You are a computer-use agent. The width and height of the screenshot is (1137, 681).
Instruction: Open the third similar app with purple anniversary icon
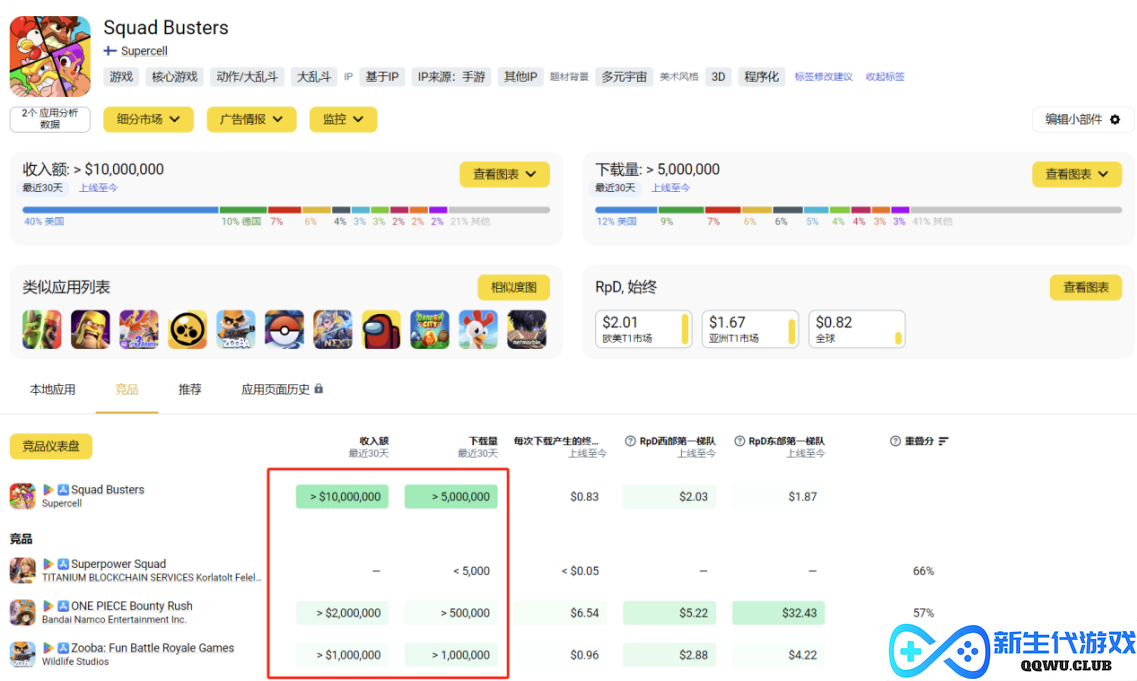pyautogui.click(x=139, y=329)
